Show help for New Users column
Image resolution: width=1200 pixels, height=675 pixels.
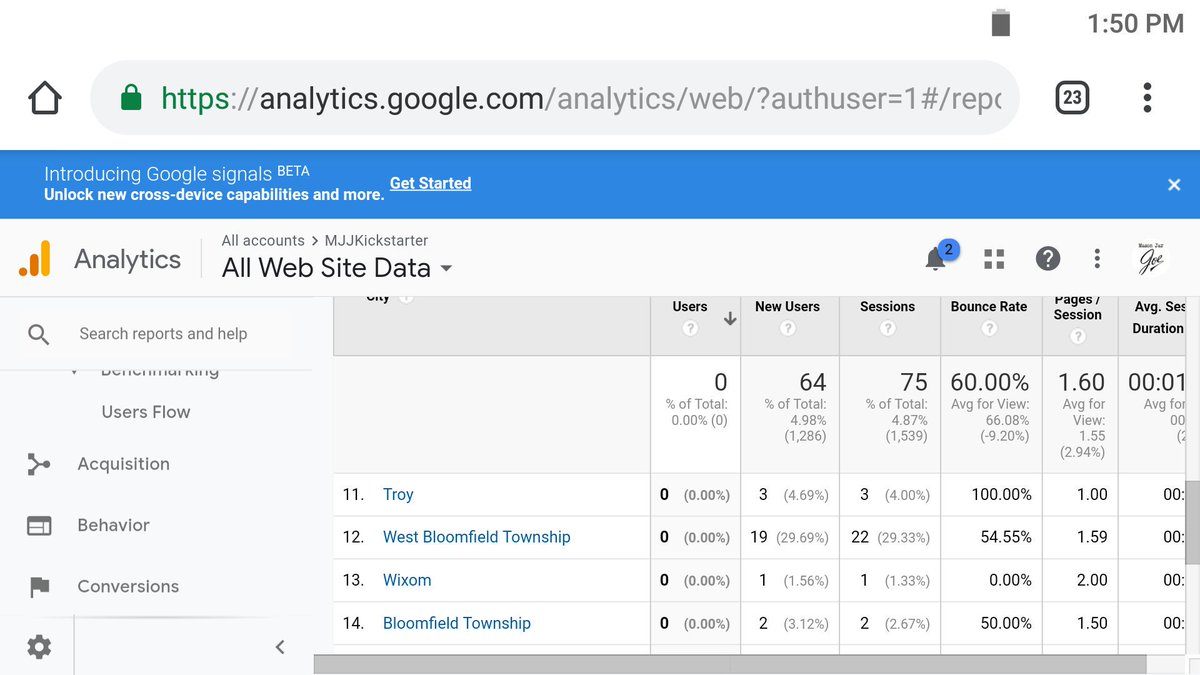coord(788,328)
